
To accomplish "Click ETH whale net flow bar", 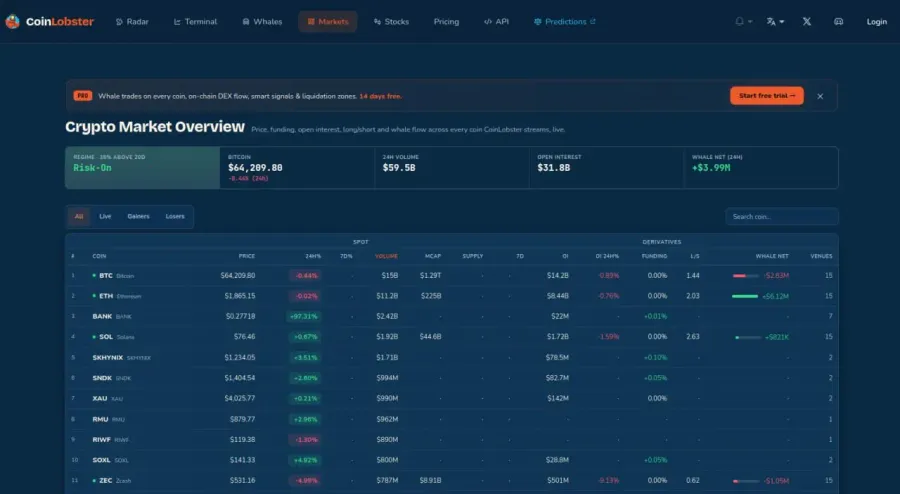I will pyautogui.click(x=745, y=296).
